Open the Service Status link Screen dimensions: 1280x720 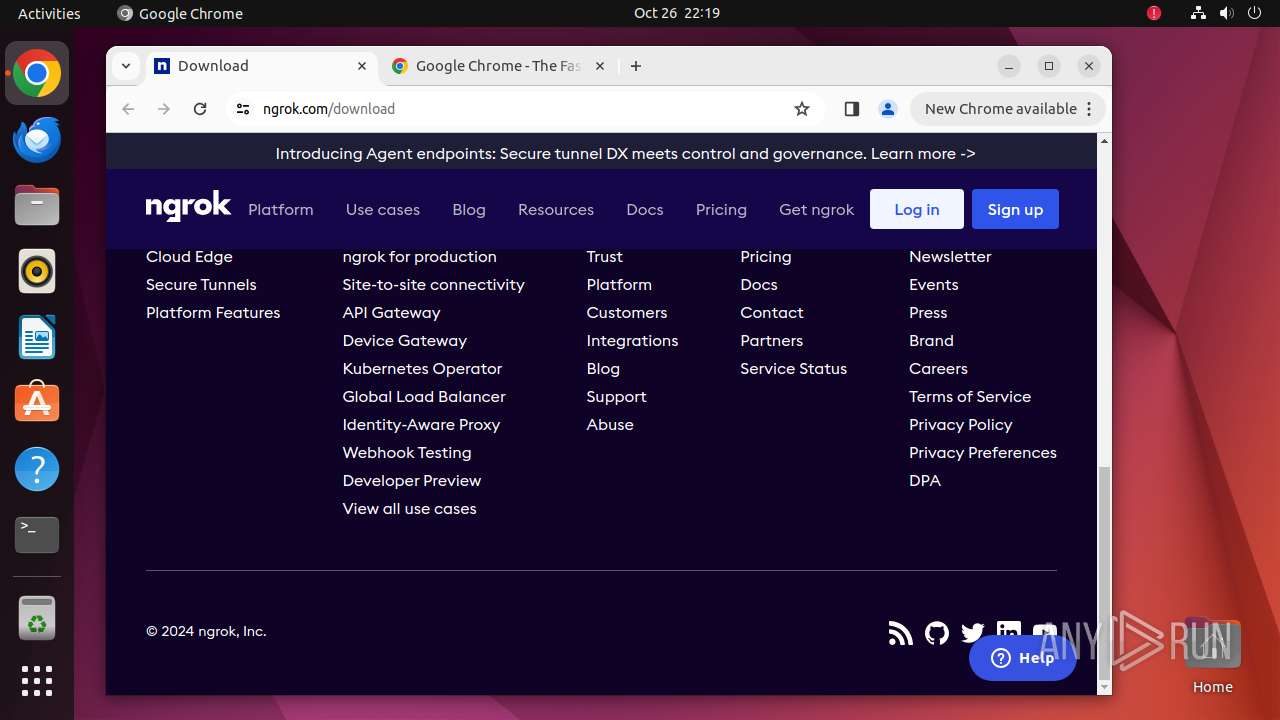(793, 368)
